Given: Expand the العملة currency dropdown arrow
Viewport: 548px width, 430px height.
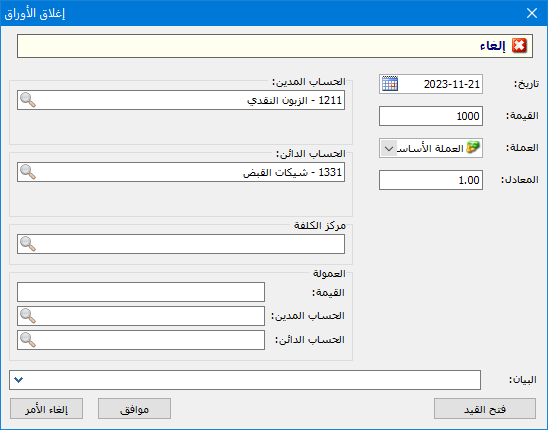Looking at the screenshot, I should (x=389, y=148).
